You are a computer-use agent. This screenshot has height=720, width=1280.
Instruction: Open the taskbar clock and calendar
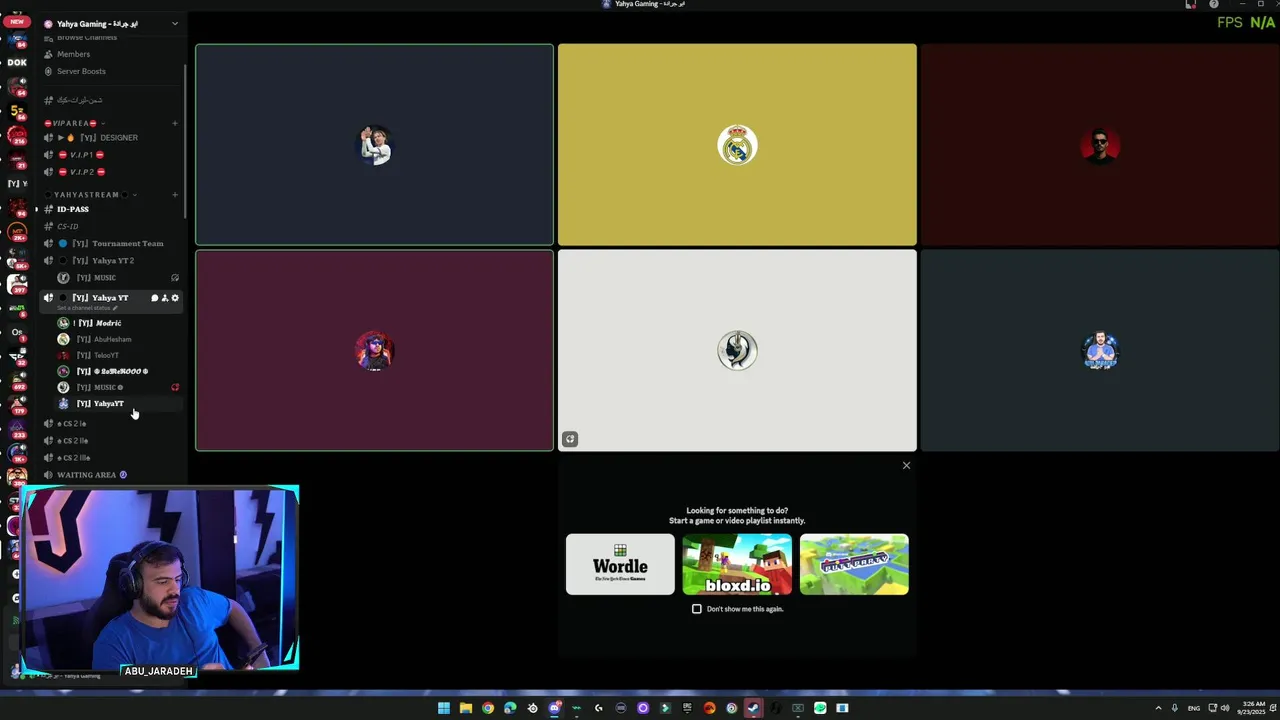point(1251,708)
